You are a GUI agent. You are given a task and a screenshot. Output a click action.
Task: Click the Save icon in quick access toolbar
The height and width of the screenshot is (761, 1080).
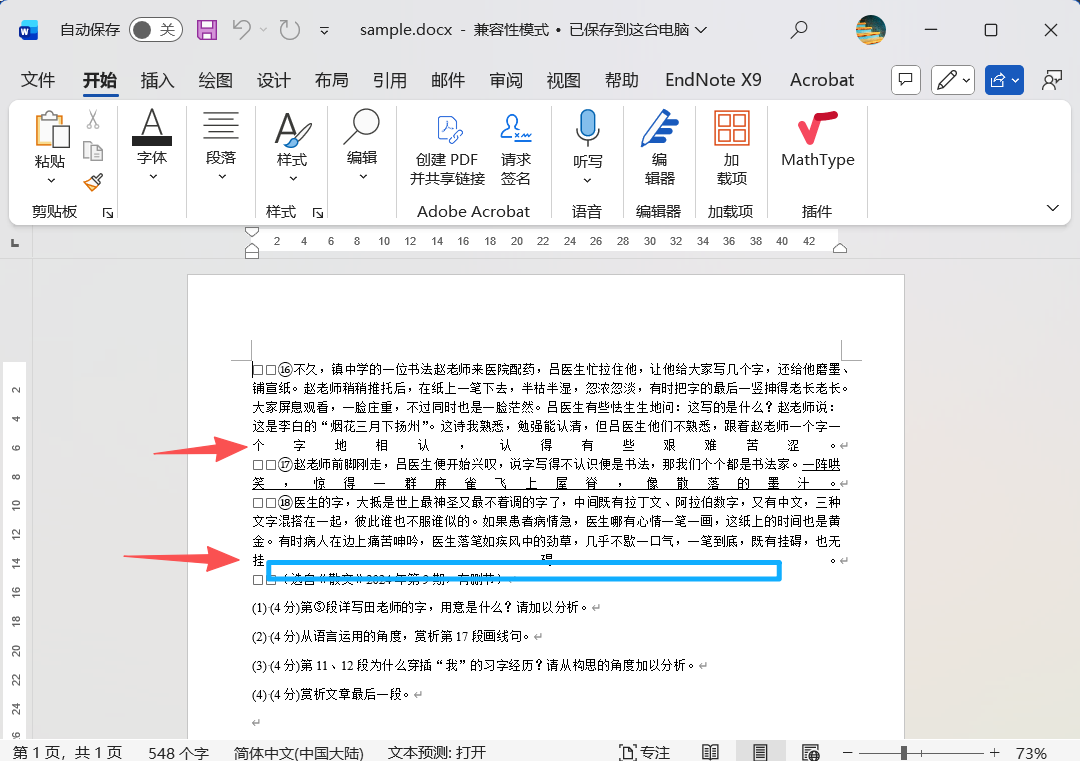207,30
